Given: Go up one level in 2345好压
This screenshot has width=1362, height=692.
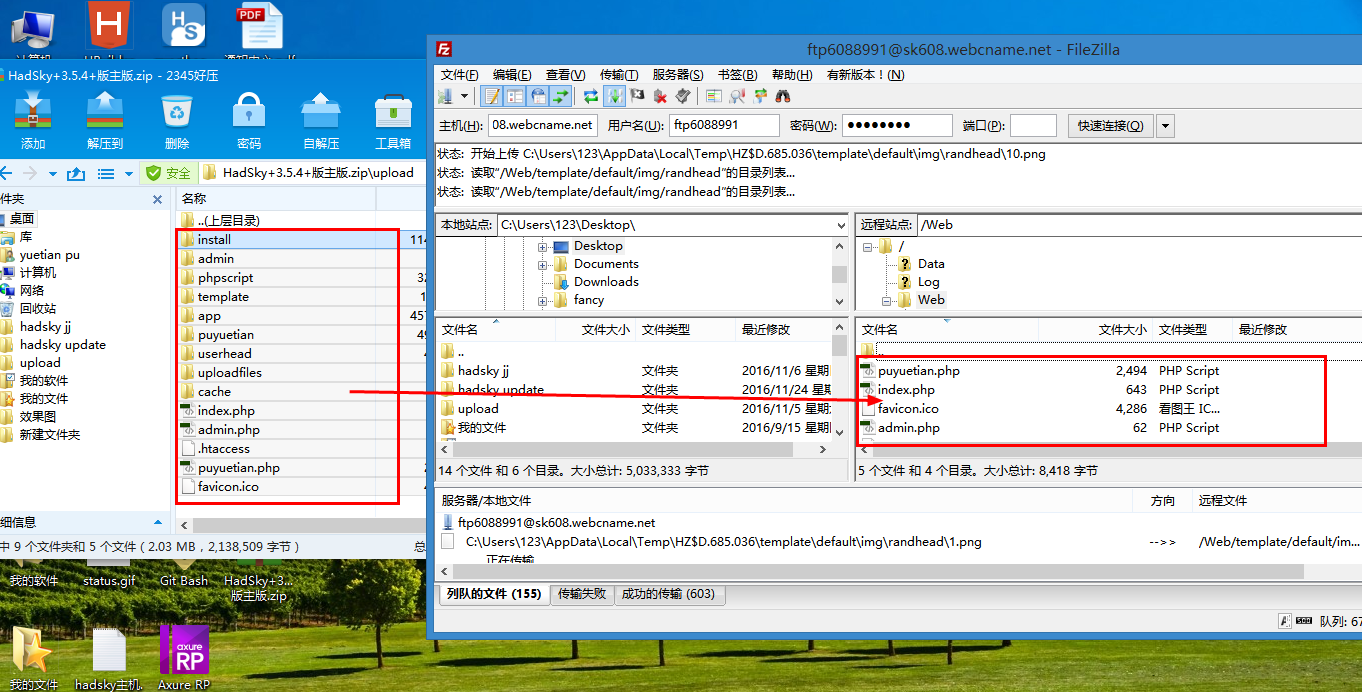Looking at the screenshot, I should click(x=76, y=173).
